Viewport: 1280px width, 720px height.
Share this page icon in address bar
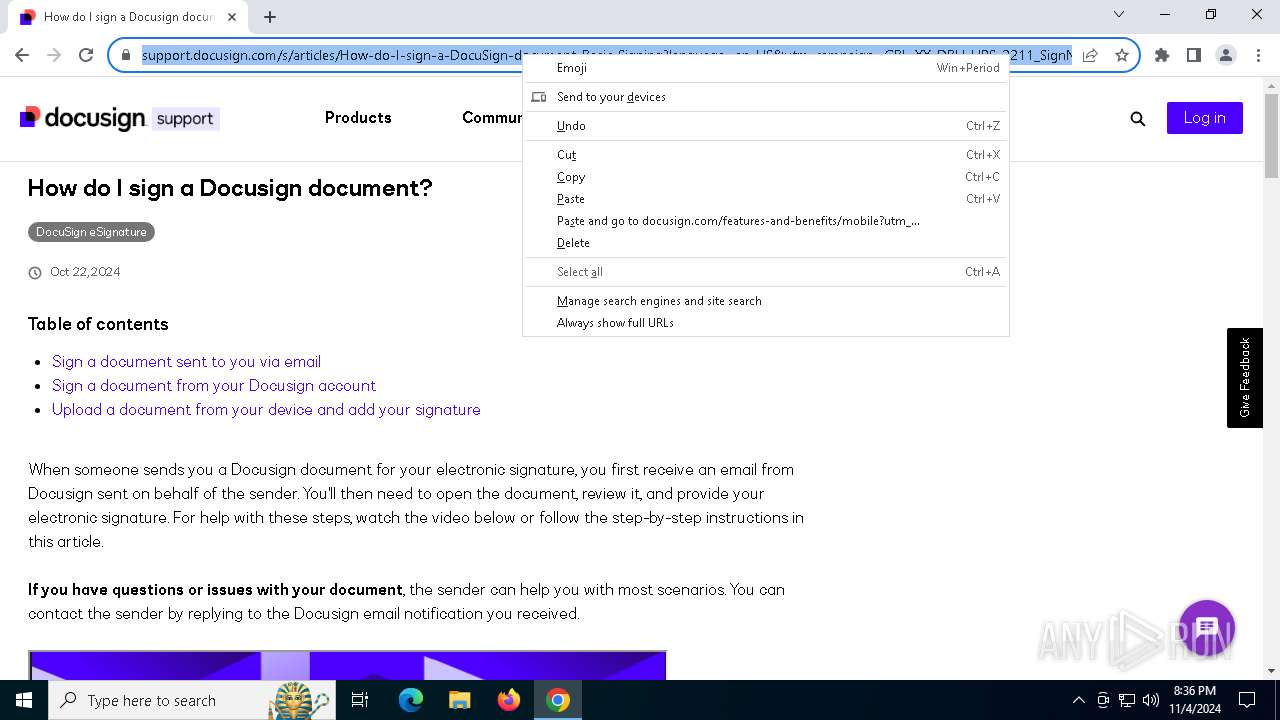click(x=1090, y=55)
